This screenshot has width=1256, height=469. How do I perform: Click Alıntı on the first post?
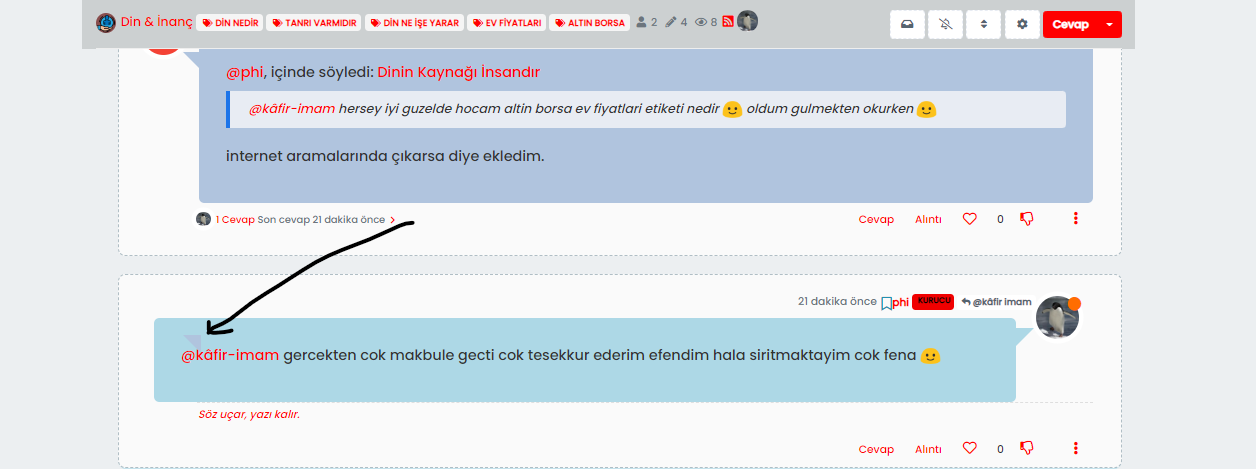928,220
